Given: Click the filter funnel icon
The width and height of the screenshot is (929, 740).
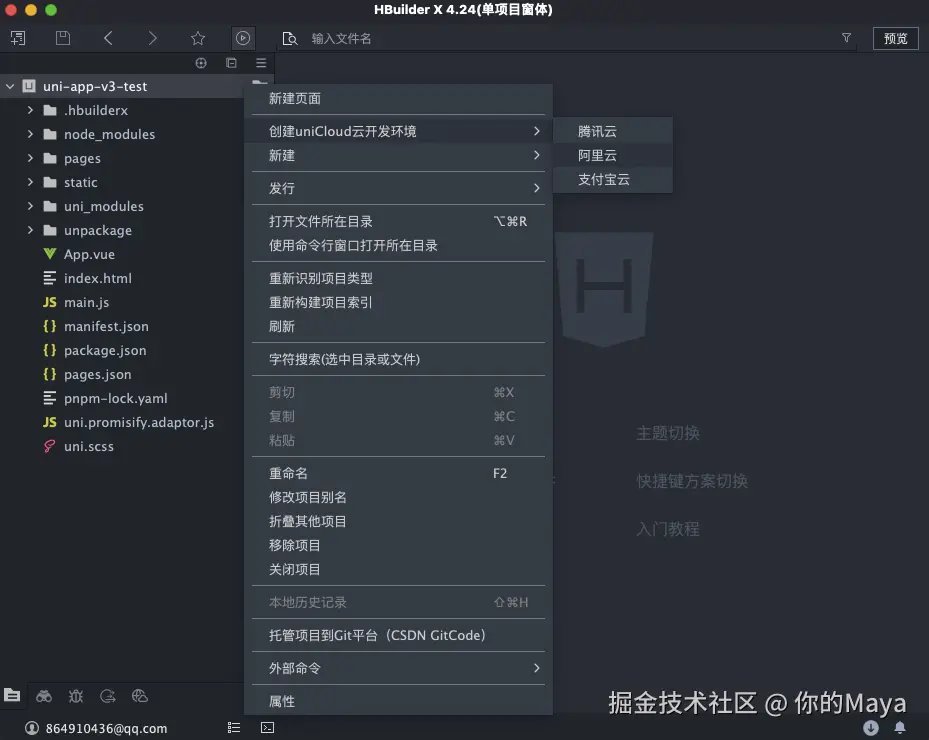Looking at the screenshot, I should [847, 38].
